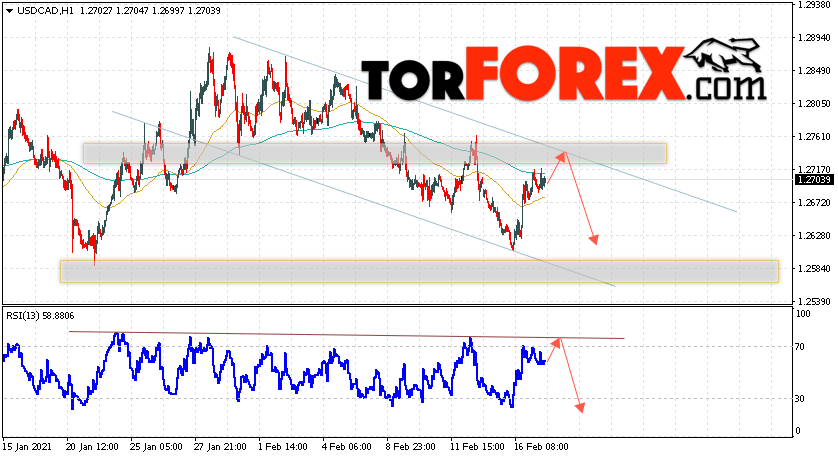838x458 pixels.
Task: Open the chart menu arrow beside USDCAD,H1
Action: [x=10, y=11]
